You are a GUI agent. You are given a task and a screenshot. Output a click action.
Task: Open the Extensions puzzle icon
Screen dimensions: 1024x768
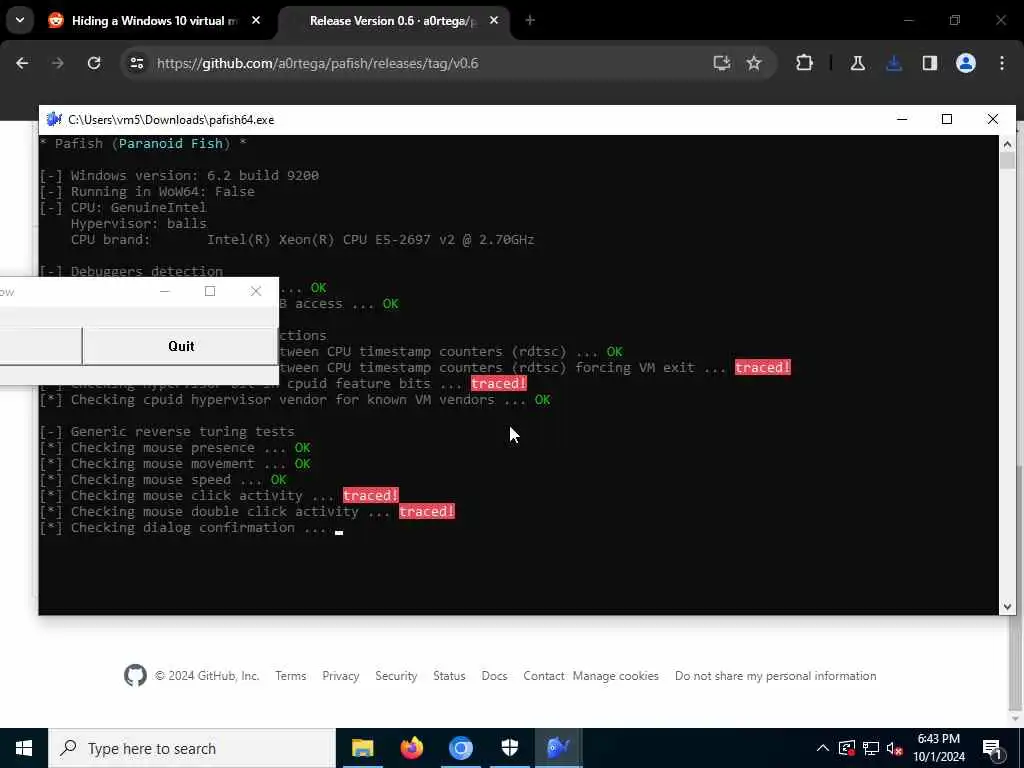(x=805, y=63)
